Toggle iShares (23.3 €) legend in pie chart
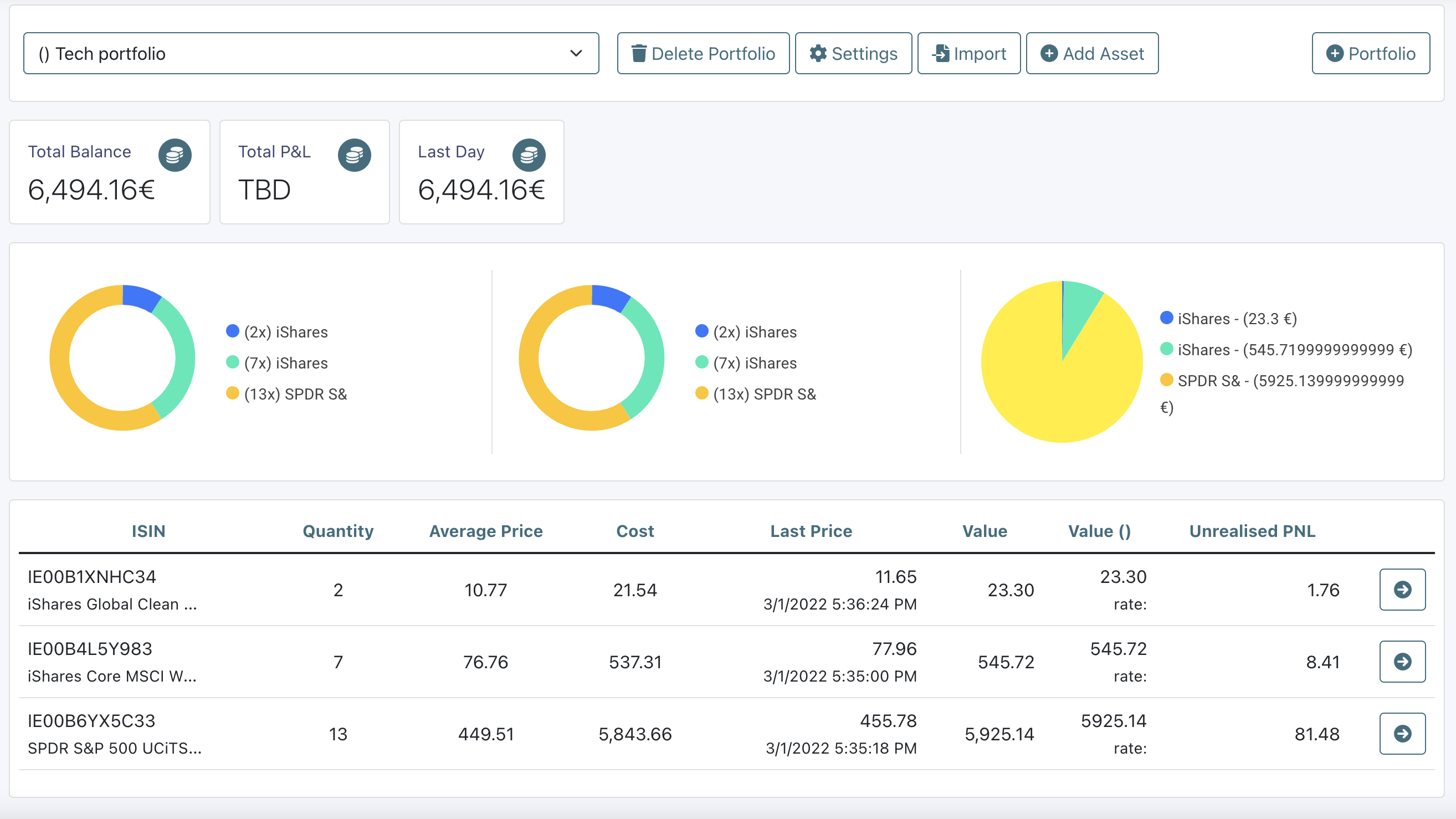This screenshot has width=1456, height=819. tap(1236, 319)
